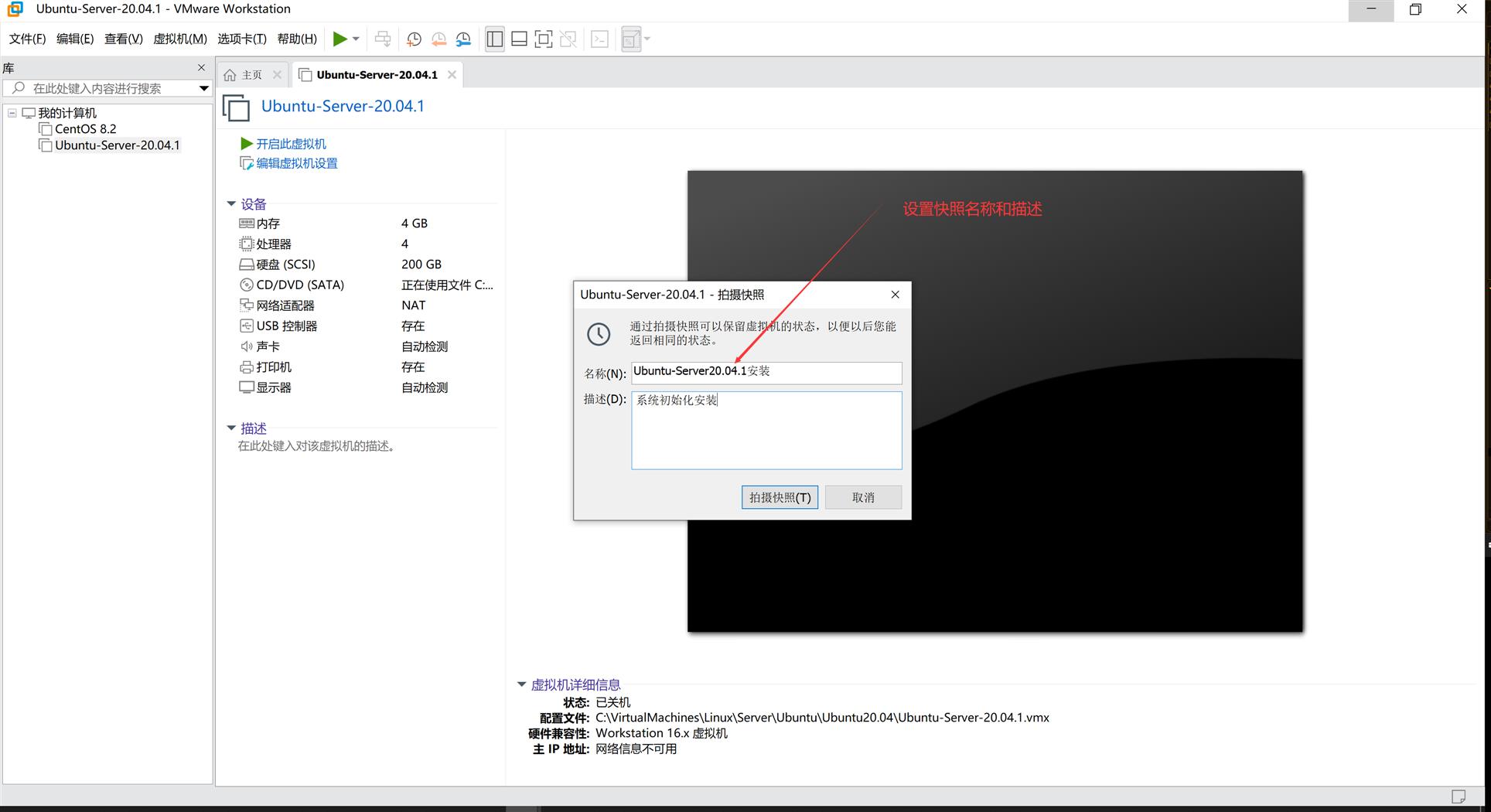Image resolution: width=1491 pixels, height=812 pixels.
Task: Toggle the thumbnail bar view icon
Action: coord(520,39)
